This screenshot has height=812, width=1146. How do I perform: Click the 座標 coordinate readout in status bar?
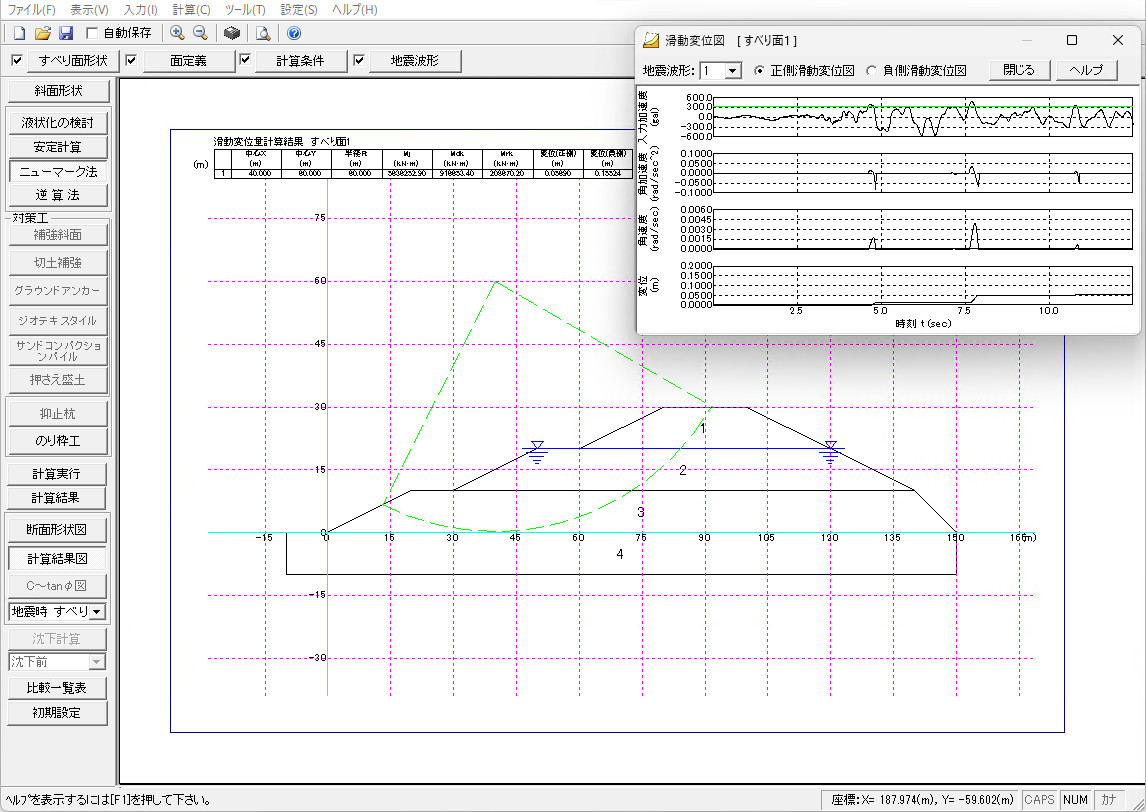click(920, 800)
